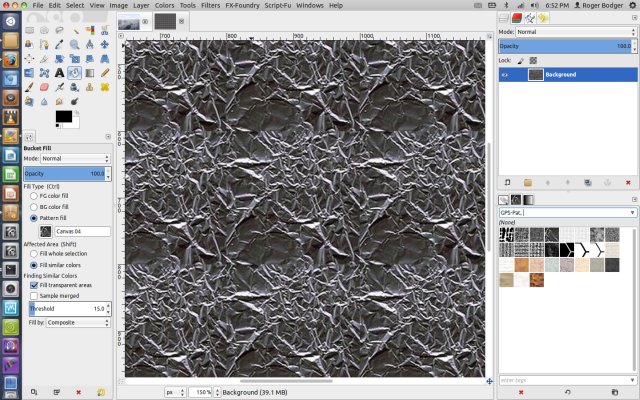
Task: Select the Color Picker eyedropper tool
Action: [x=59, y=44]
